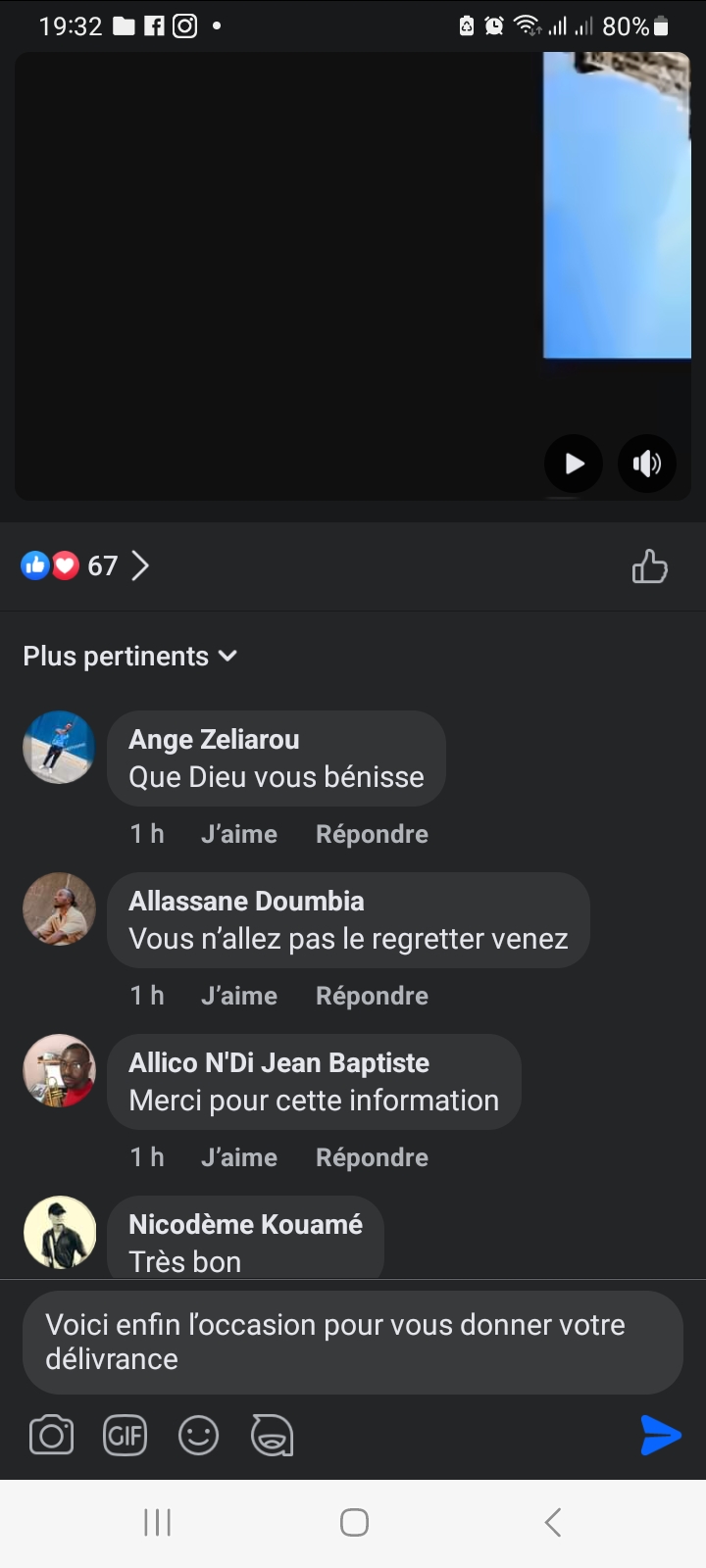Viewport: 706px width, 1568px height.
Task: Send the comment
Action: click(660, 1435)
